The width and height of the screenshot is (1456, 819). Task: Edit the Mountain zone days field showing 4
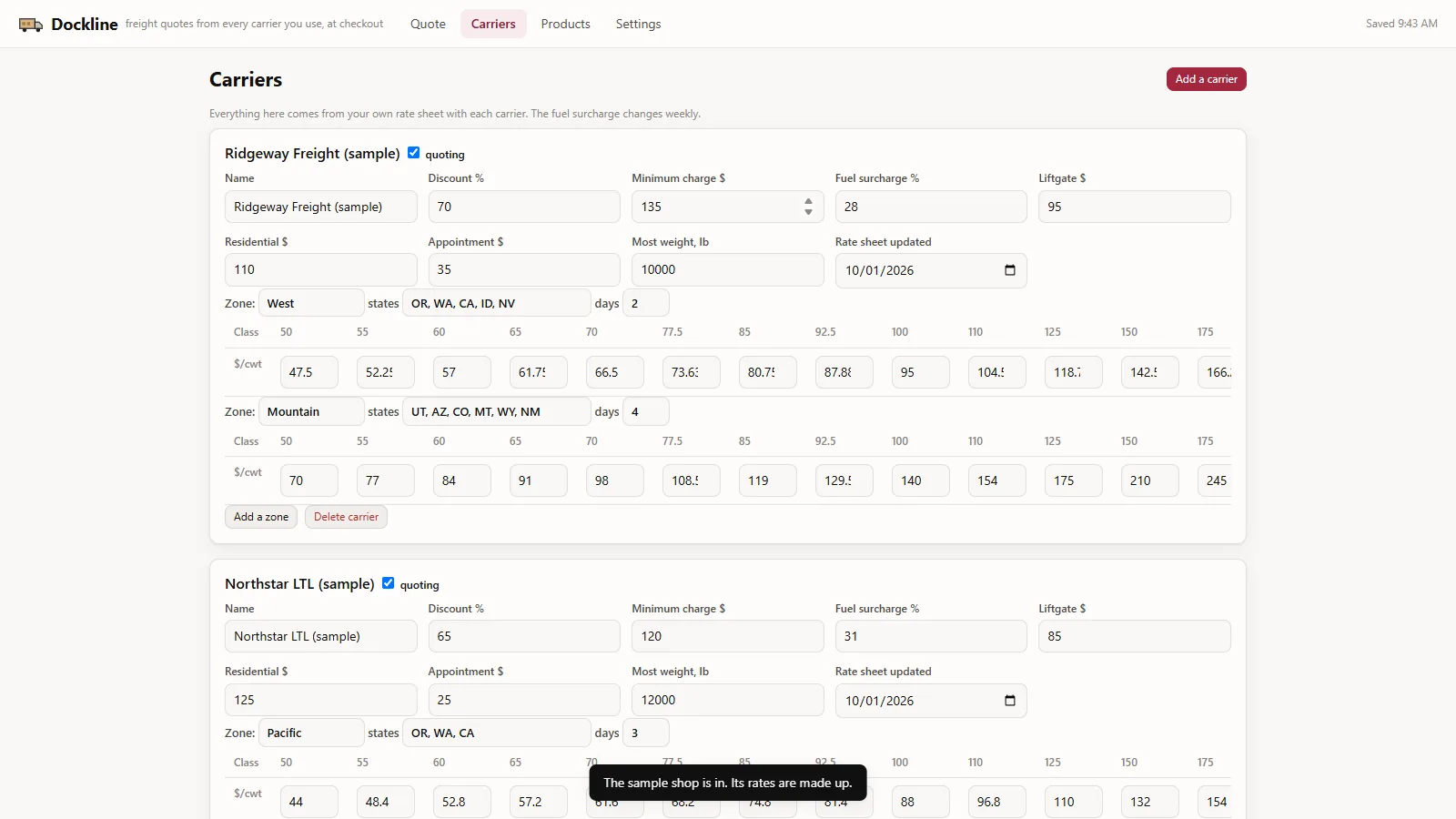click(646, 411)
